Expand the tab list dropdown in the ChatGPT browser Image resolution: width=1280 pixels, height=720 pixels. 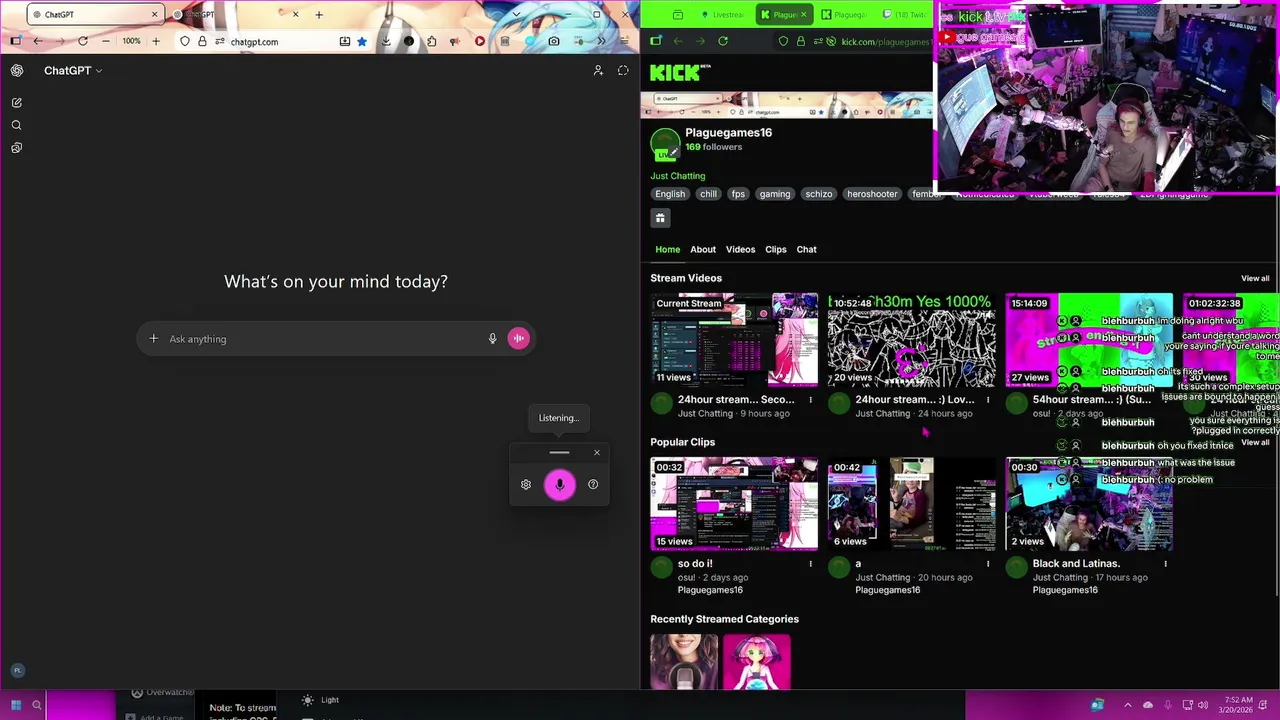[x=516, y=14]
